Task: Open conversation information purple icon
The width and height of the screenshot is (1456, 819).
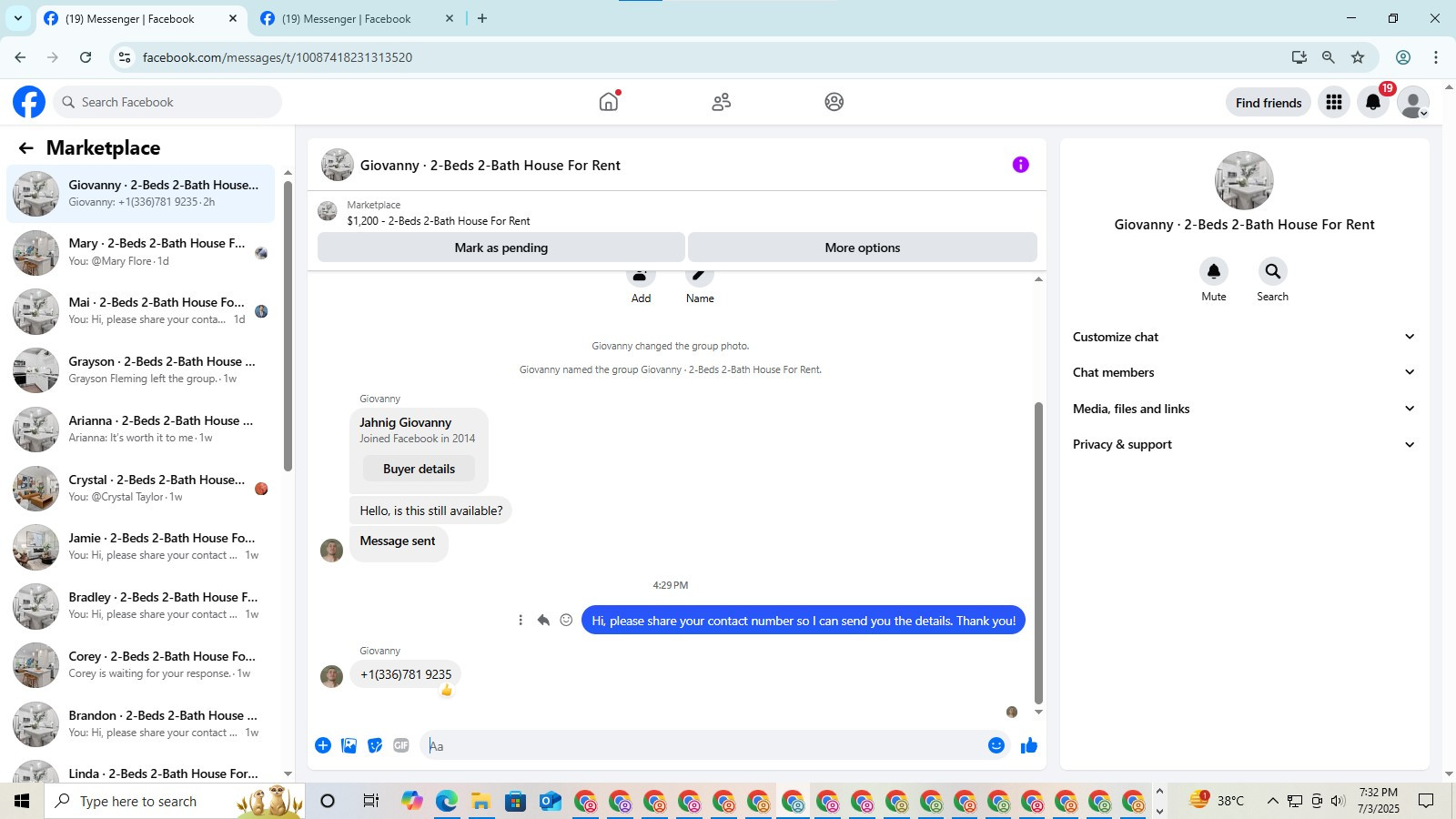Action: coord(1021,165)
